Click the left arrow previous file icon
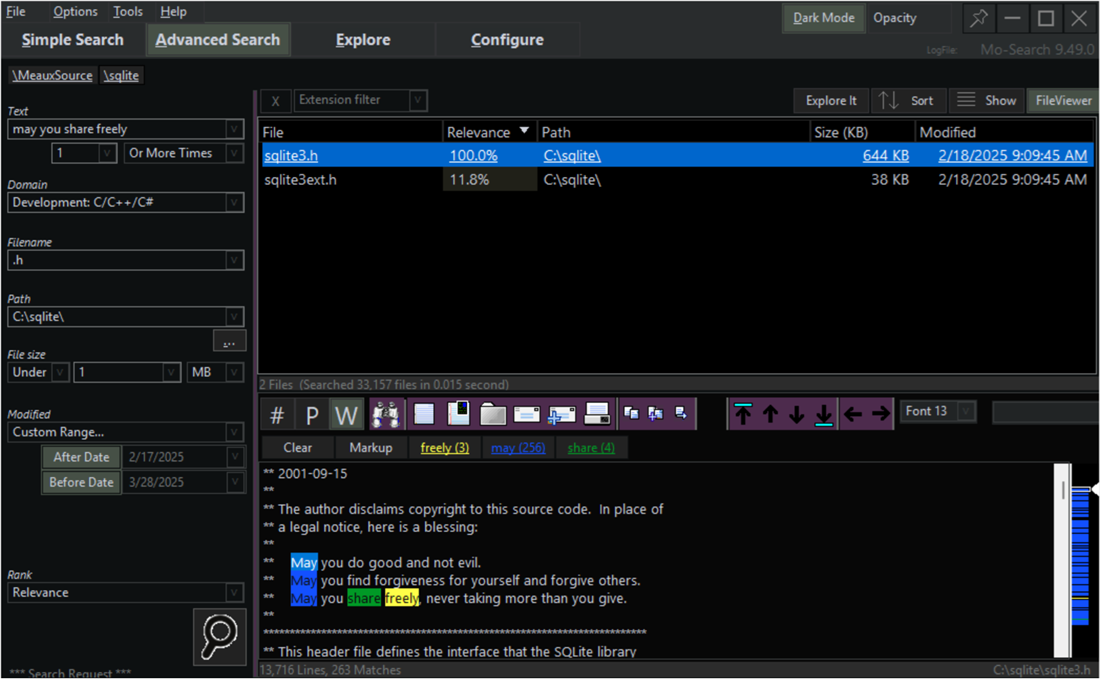 coord(853,414)
